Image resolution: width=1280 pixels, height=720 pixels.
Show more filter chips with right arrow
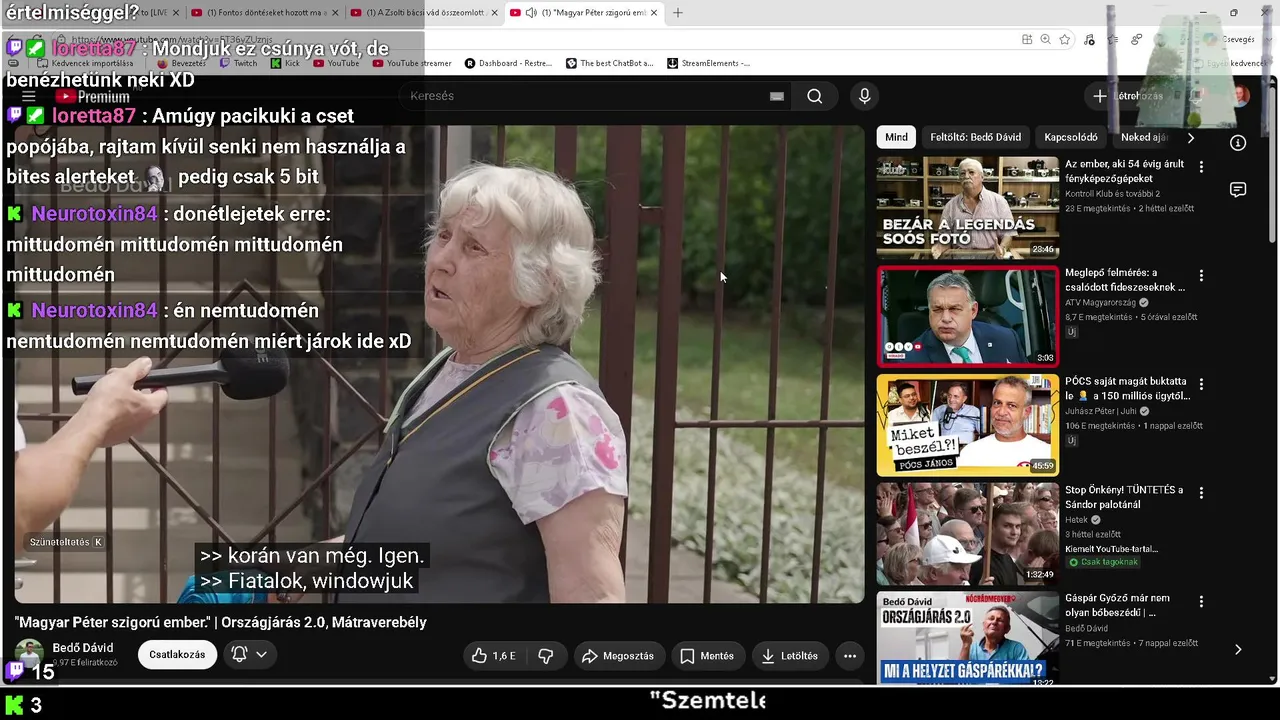point(1190,137)
